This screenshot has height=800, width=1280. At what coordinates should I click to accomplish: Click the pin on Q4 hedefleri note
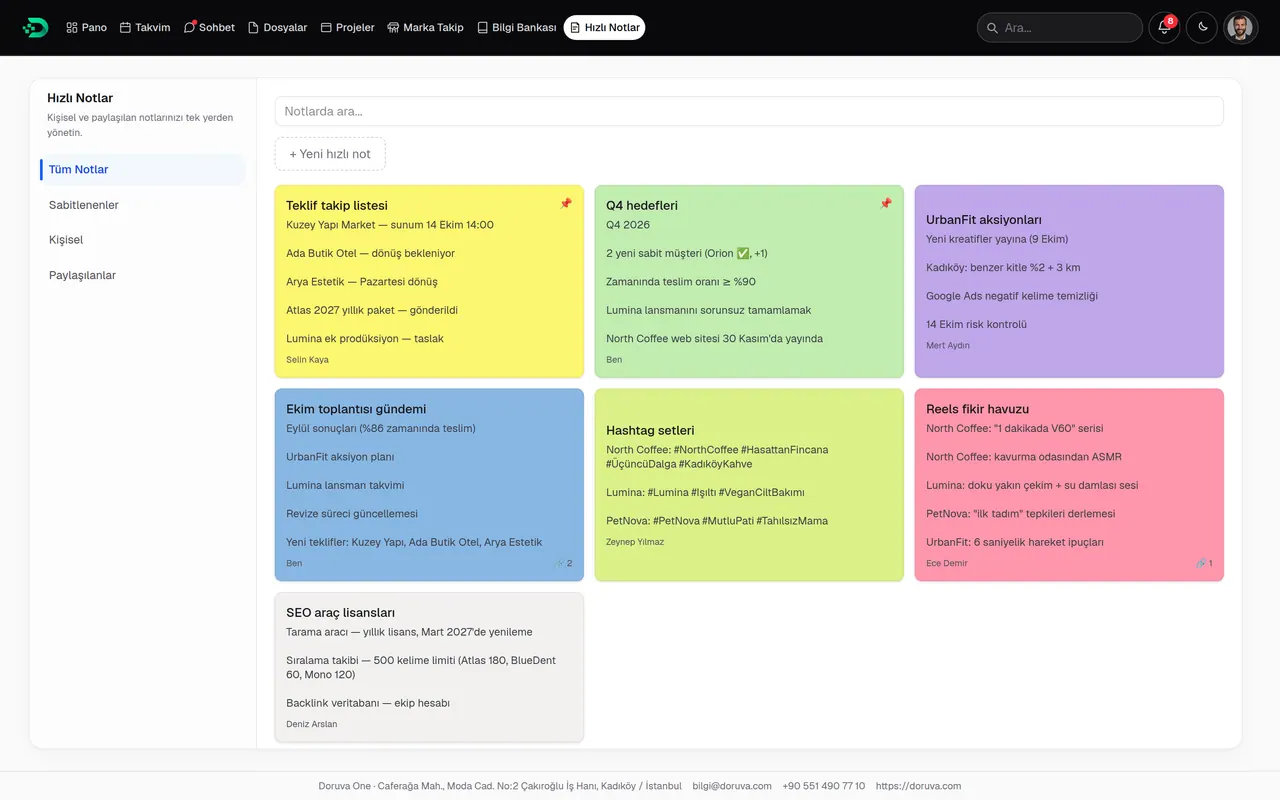pos(885,204)
